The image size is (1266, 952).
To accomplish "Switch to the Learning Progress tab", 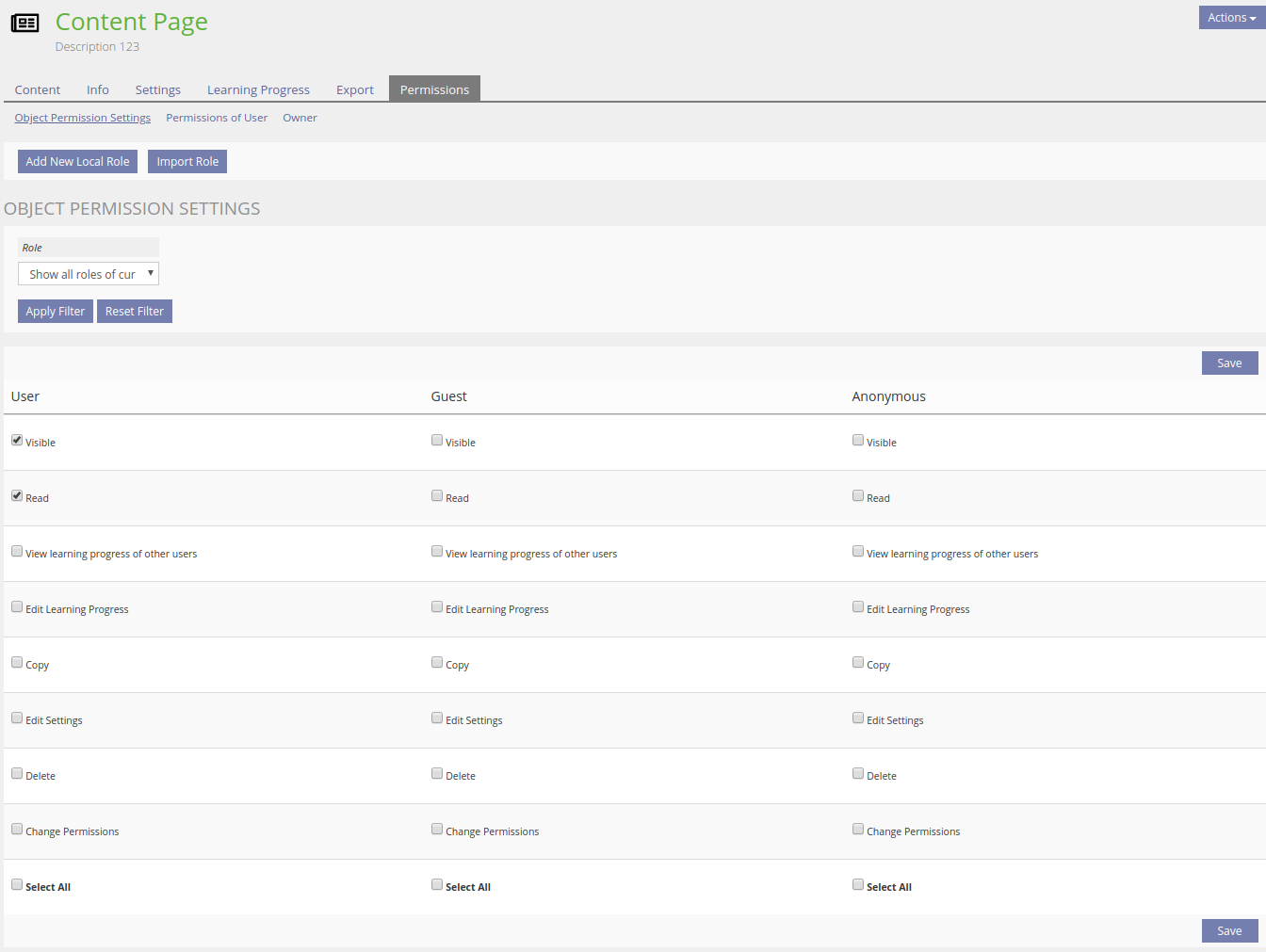I will click(x=258, y=90).
